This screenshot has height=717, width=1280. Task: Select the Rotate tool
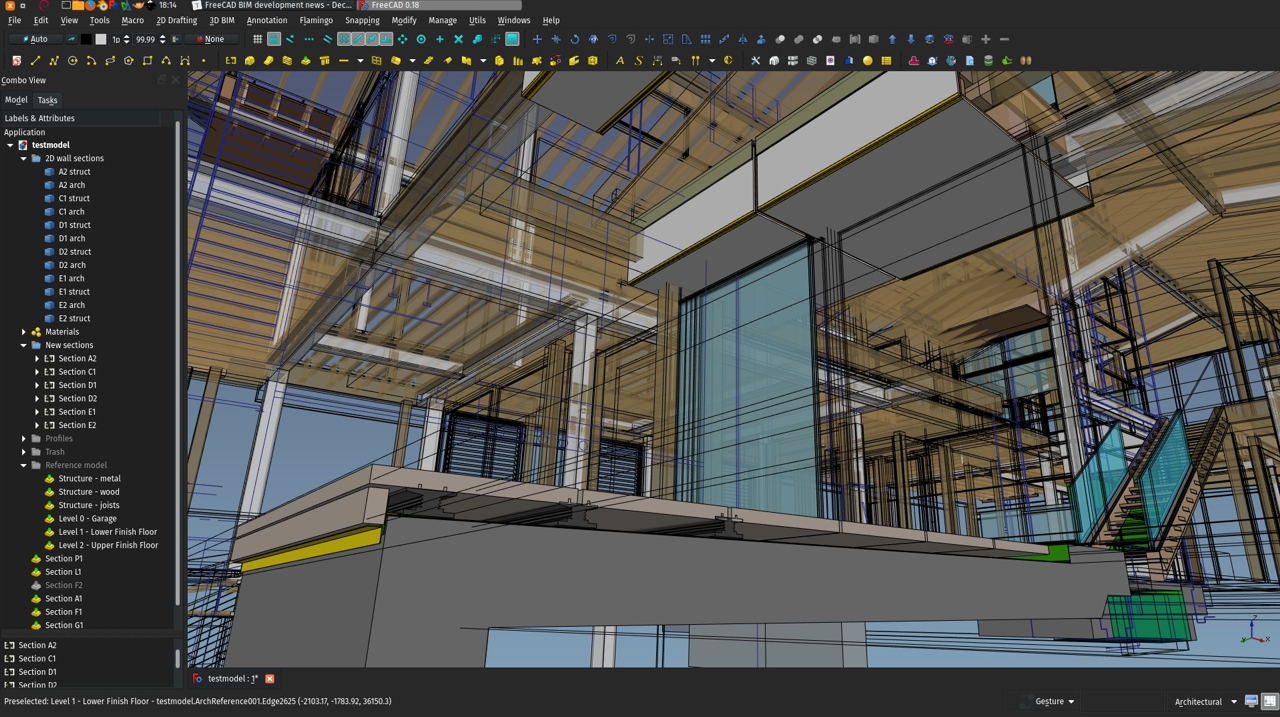(575, 39)
